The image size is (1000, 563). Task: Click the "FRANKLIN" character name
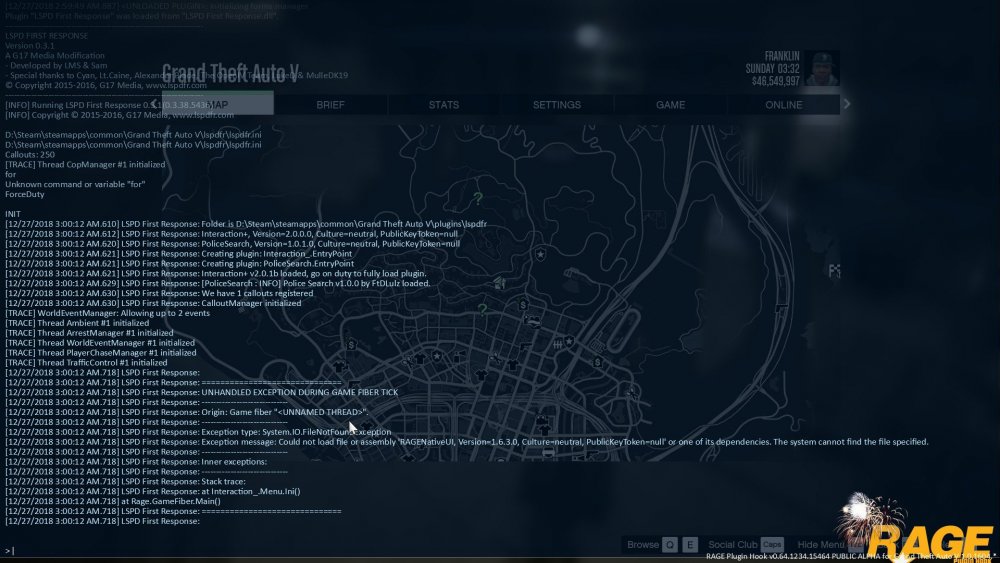click(x=782, y=56)
